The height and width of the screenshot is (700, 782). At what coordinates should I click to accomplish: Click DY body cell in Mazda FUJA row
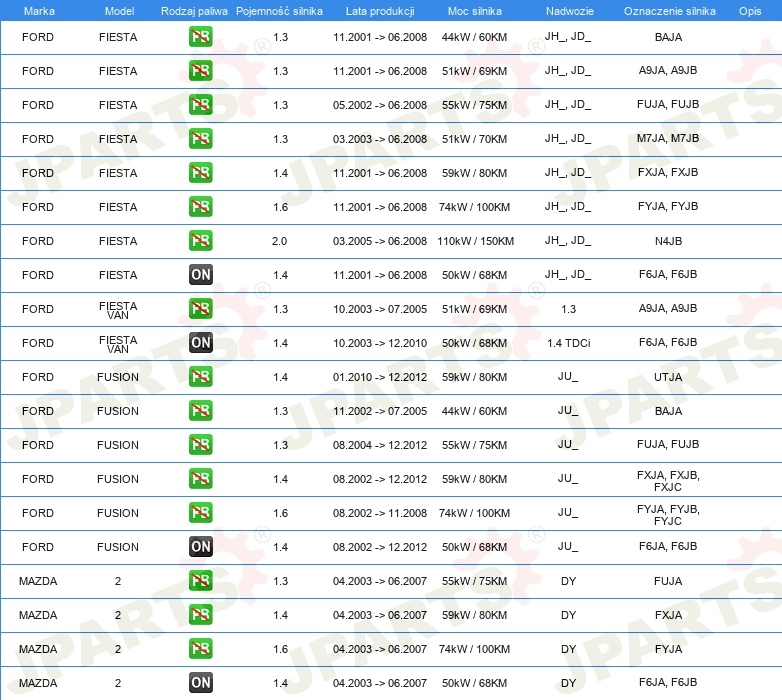pos(569,581)
